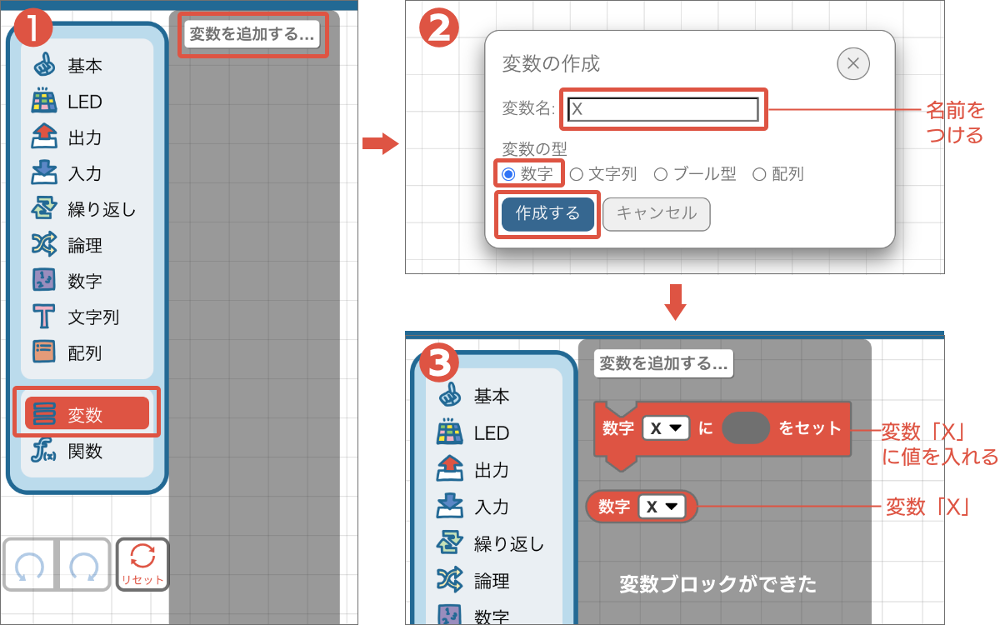
Task: Open the 文字列 category label in panel 1
Action: click(93, 317)
